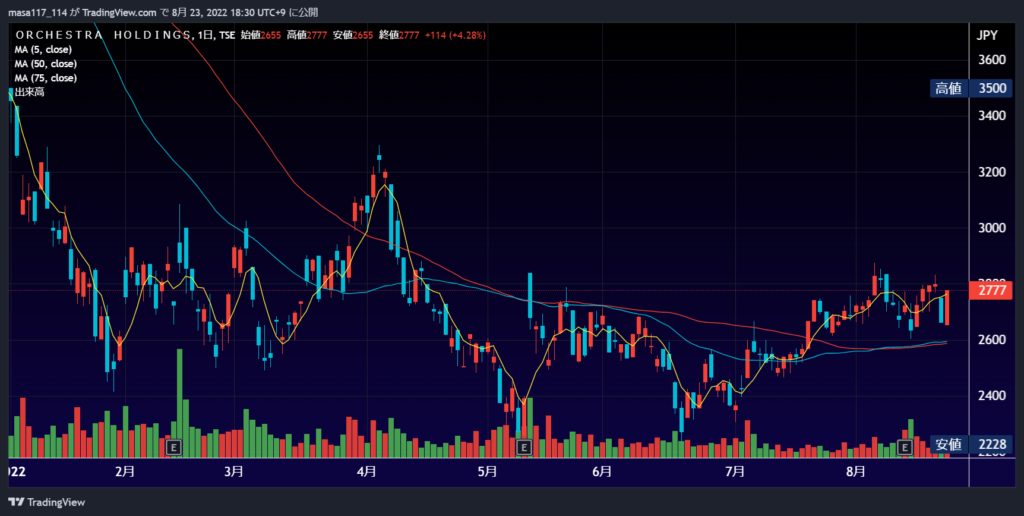Click the TradingView logo at bottom left
This screenshot has width=1024, height=516.
(46, 502)
